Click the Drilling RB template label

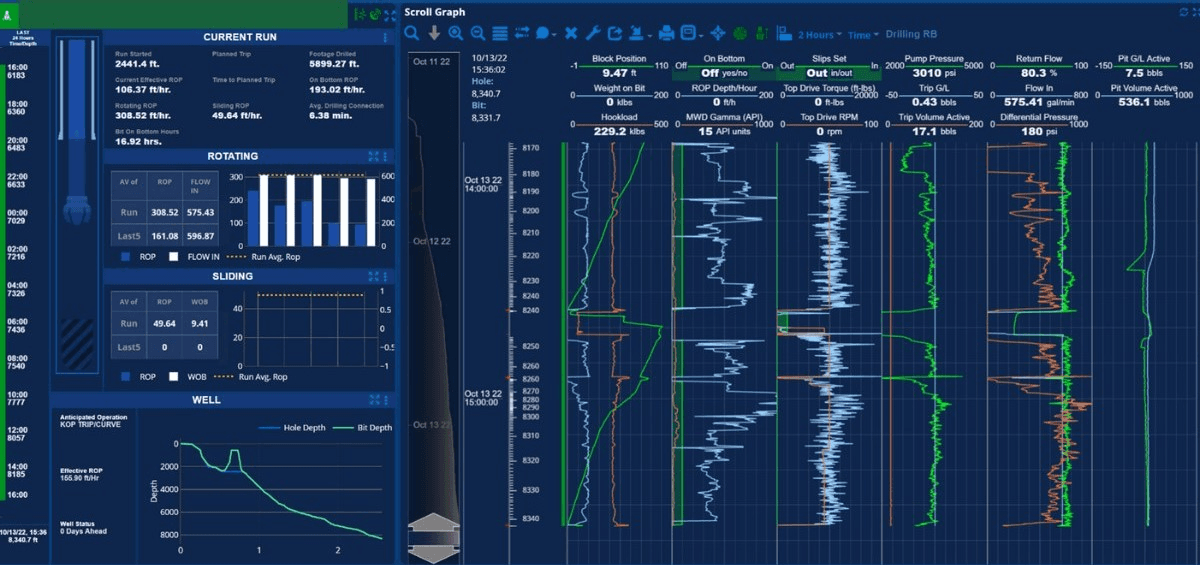tap(911, 35)
